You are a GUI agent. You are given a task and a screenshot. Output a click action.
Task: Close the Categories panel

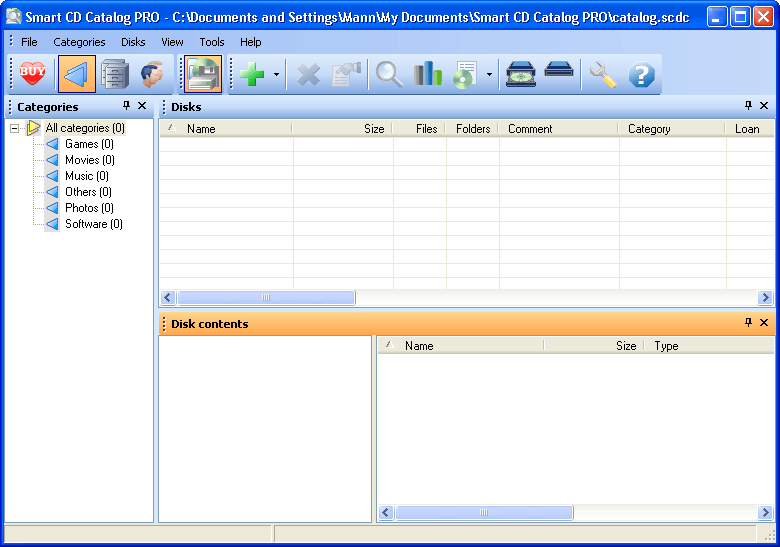142,105
